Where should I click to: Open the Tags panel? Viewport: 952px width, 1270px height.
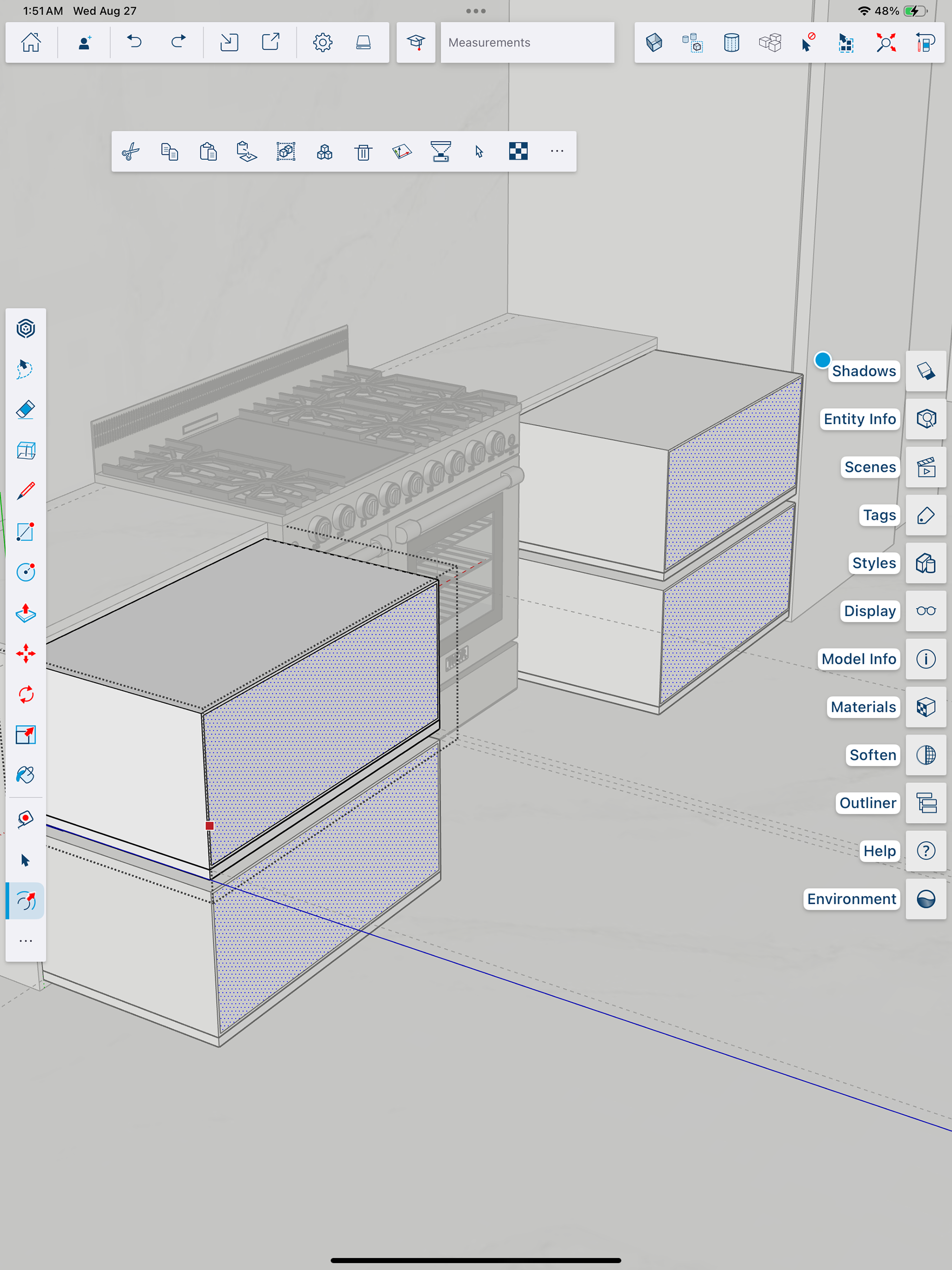[x=926, y=515]
